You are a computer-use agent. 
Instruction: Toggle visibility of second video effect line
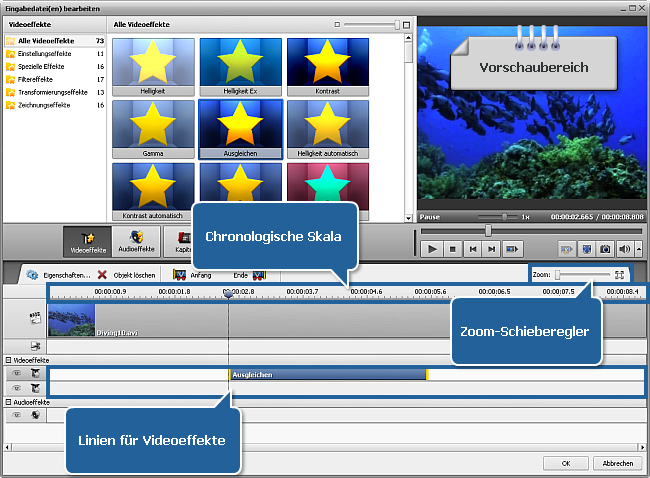coord(17,388)
